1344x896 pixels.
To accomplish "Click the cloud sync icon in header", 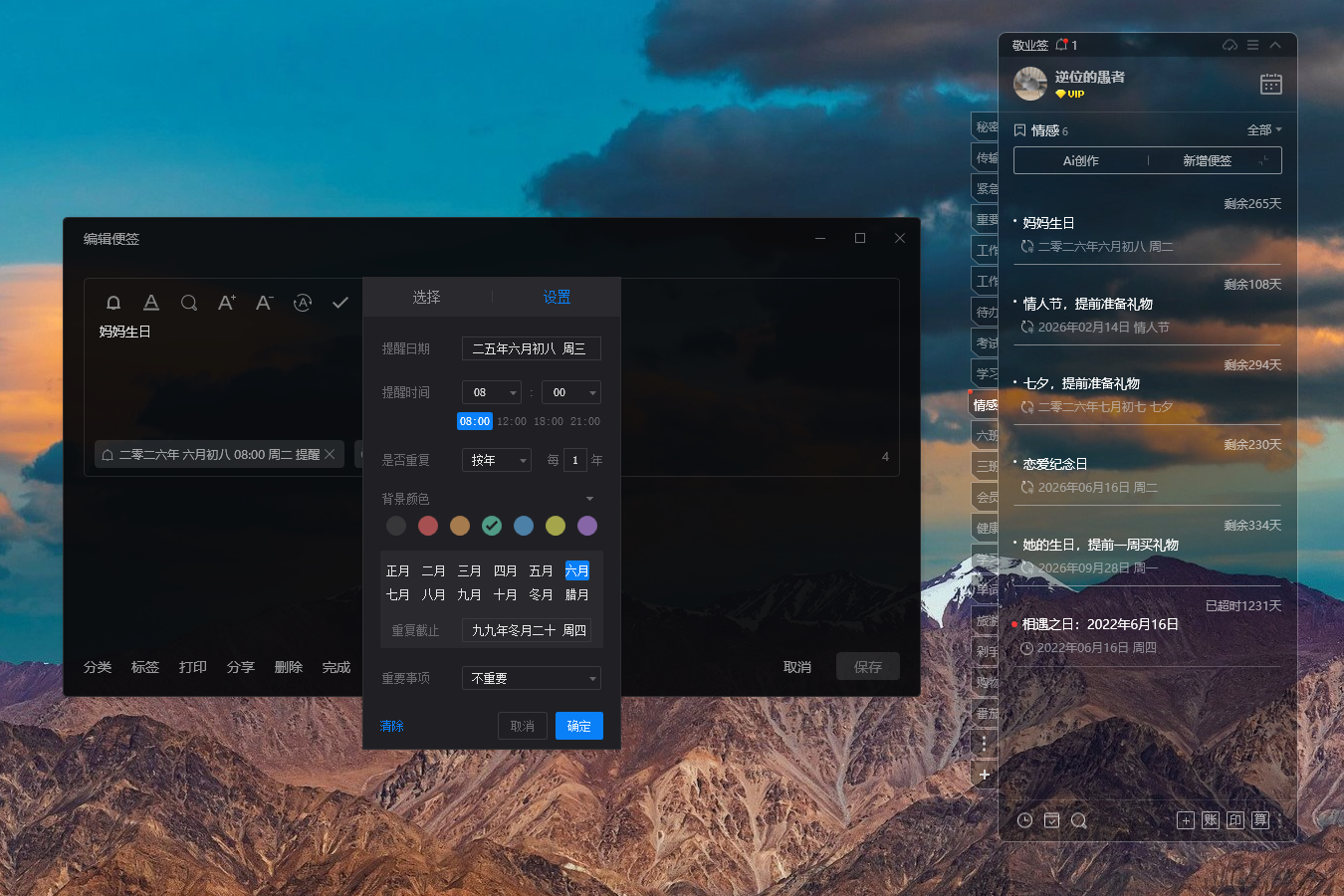I will point(1230,46).
